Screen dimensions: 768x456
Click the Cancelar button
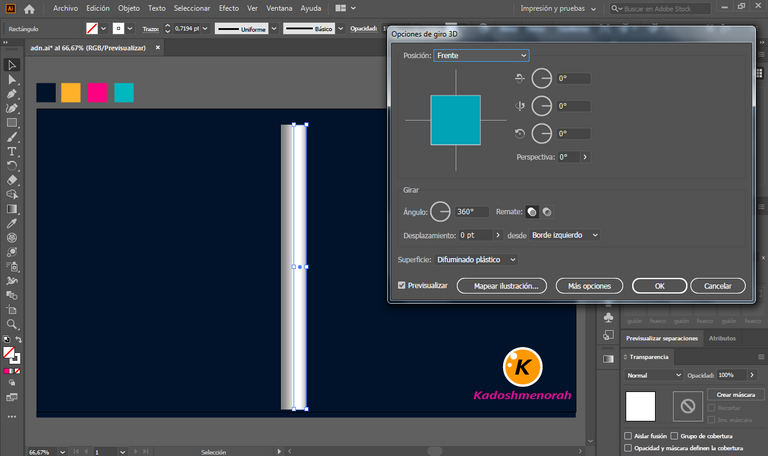tap(718, 286)
